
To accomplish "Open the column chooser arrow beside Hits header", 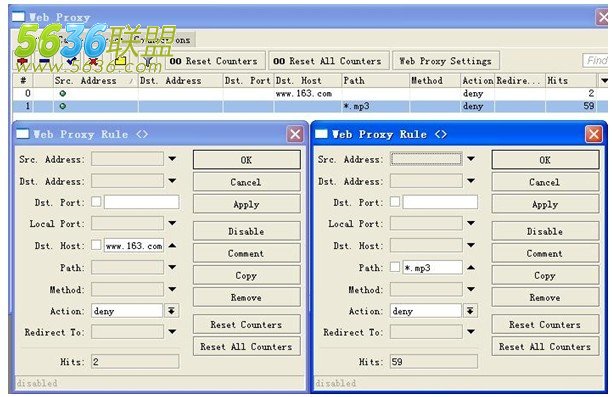I will coord(603,81).
